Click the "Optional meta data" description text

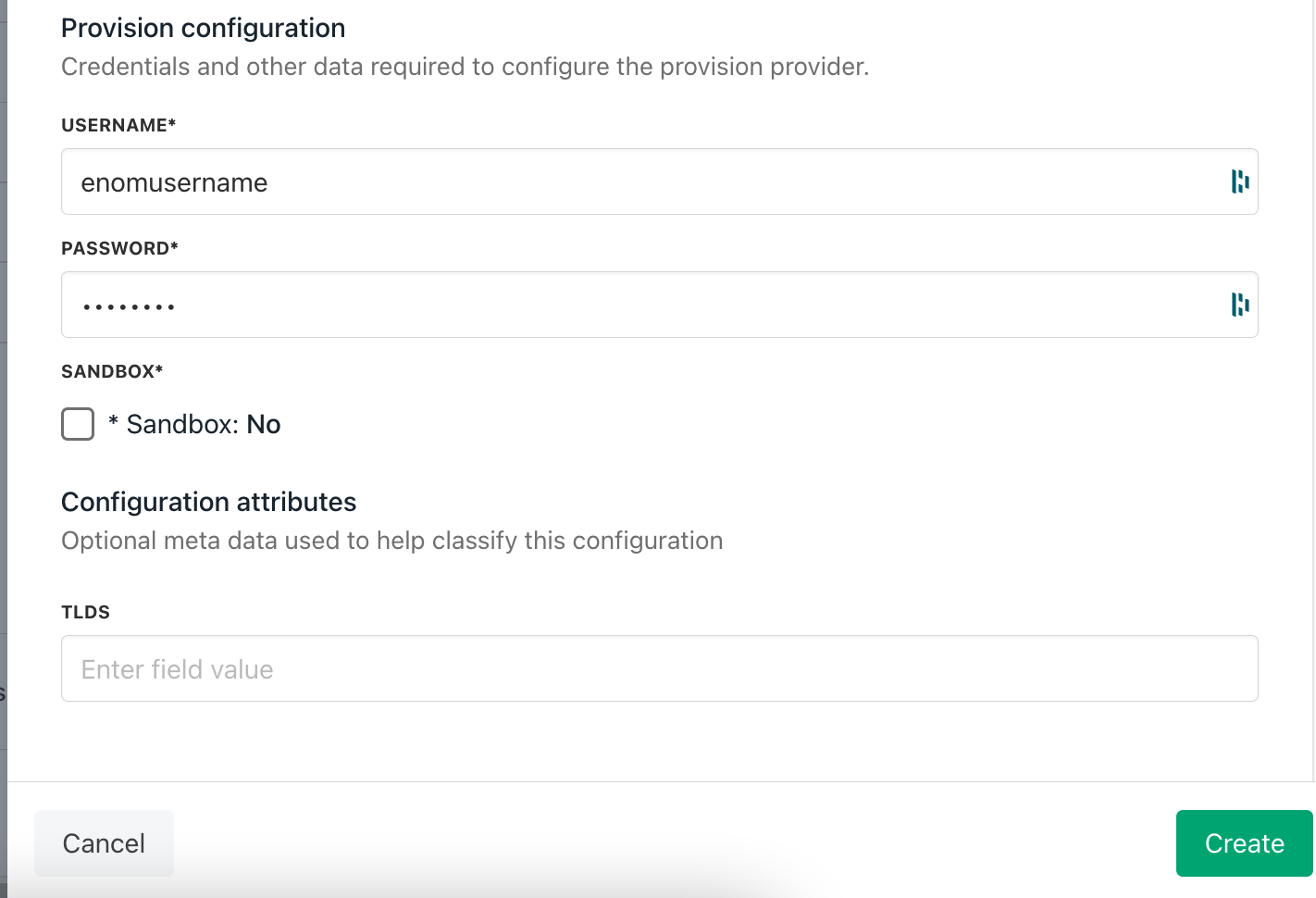pos(391,541)
